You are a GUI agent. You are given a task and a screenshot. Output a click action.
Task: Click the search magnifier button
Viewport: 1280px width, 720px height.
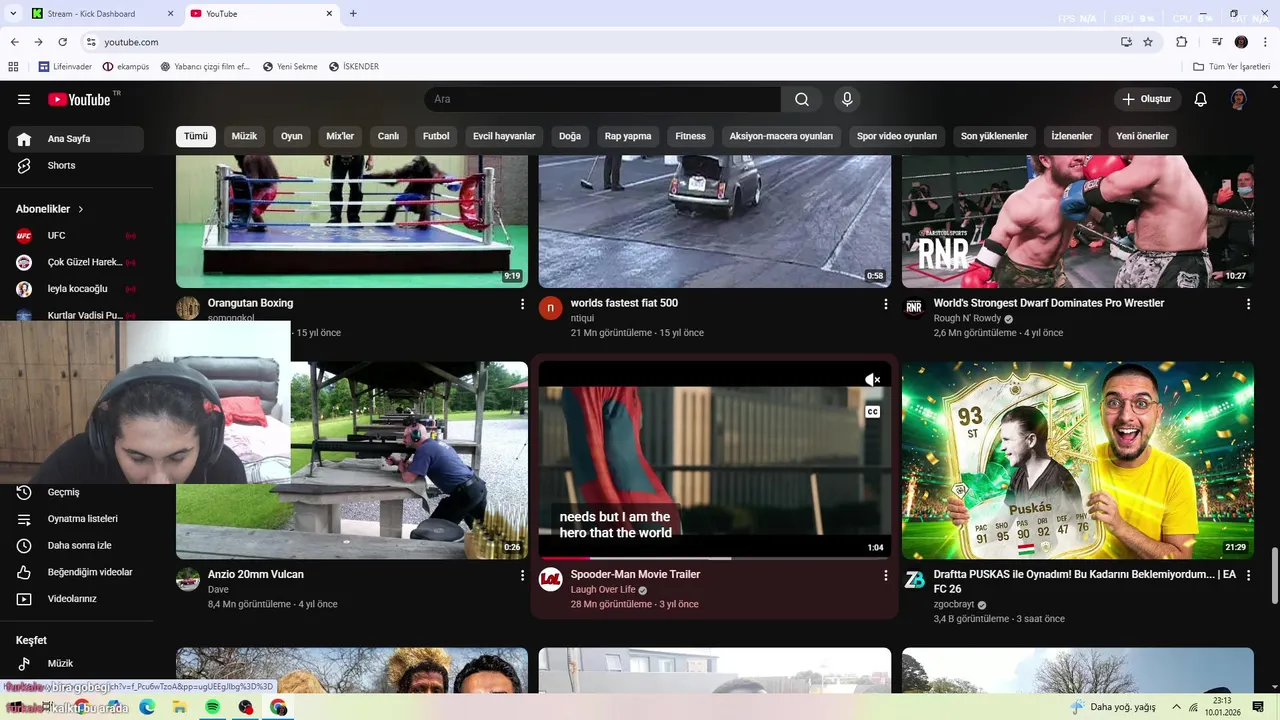(802, 99)
